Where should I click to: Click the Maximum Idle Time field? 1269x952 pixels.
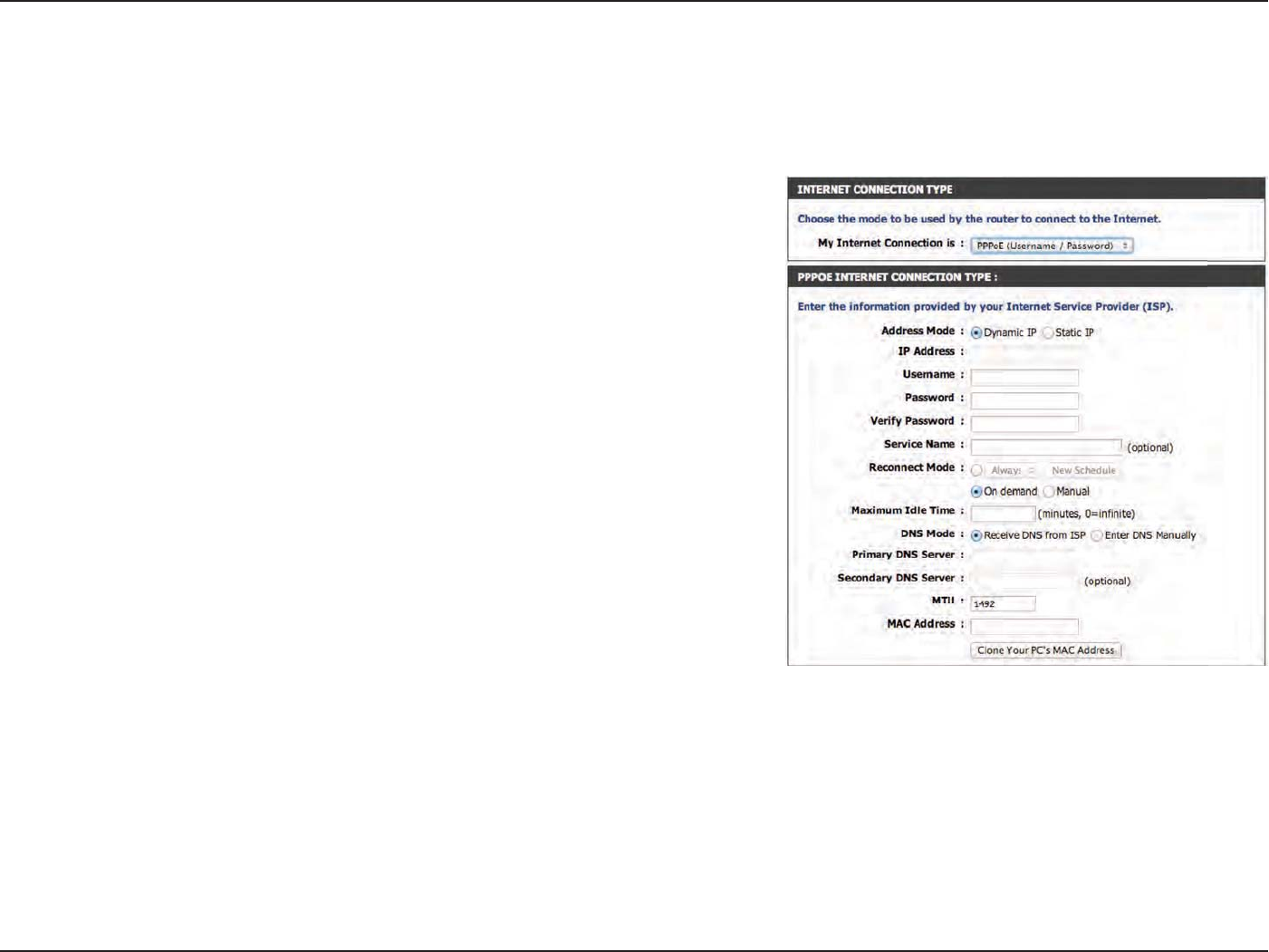(1003, 514)
